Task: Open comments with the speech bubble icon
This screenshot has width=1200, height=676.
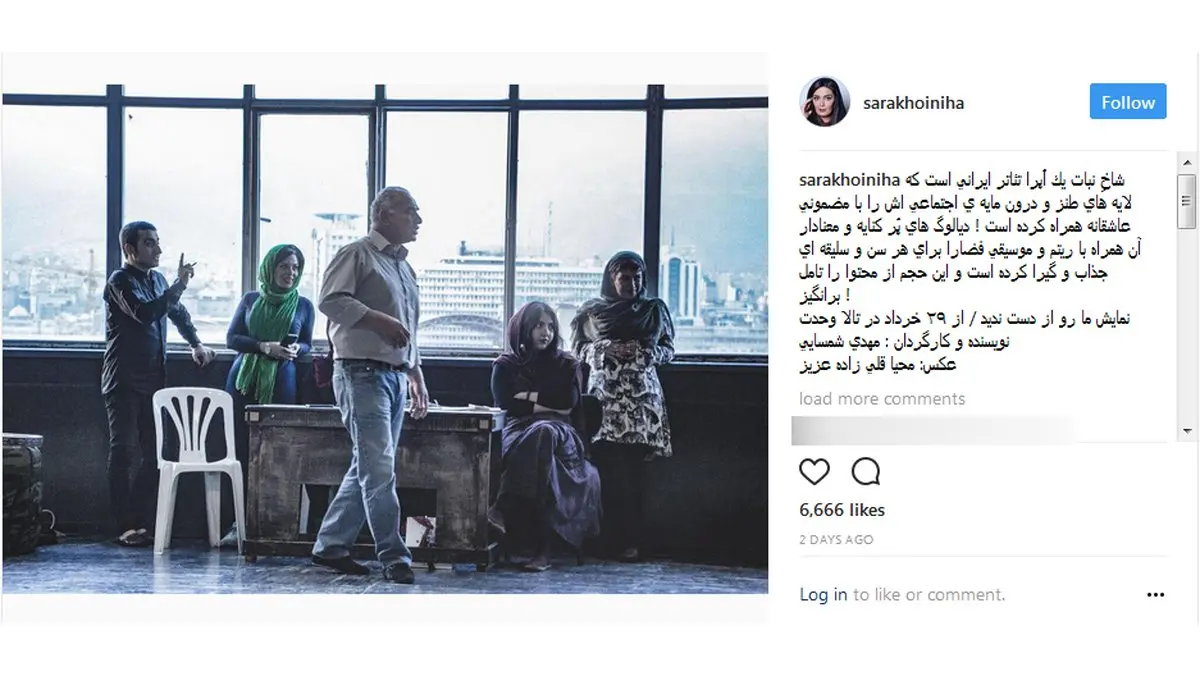Action: point(865,471)
